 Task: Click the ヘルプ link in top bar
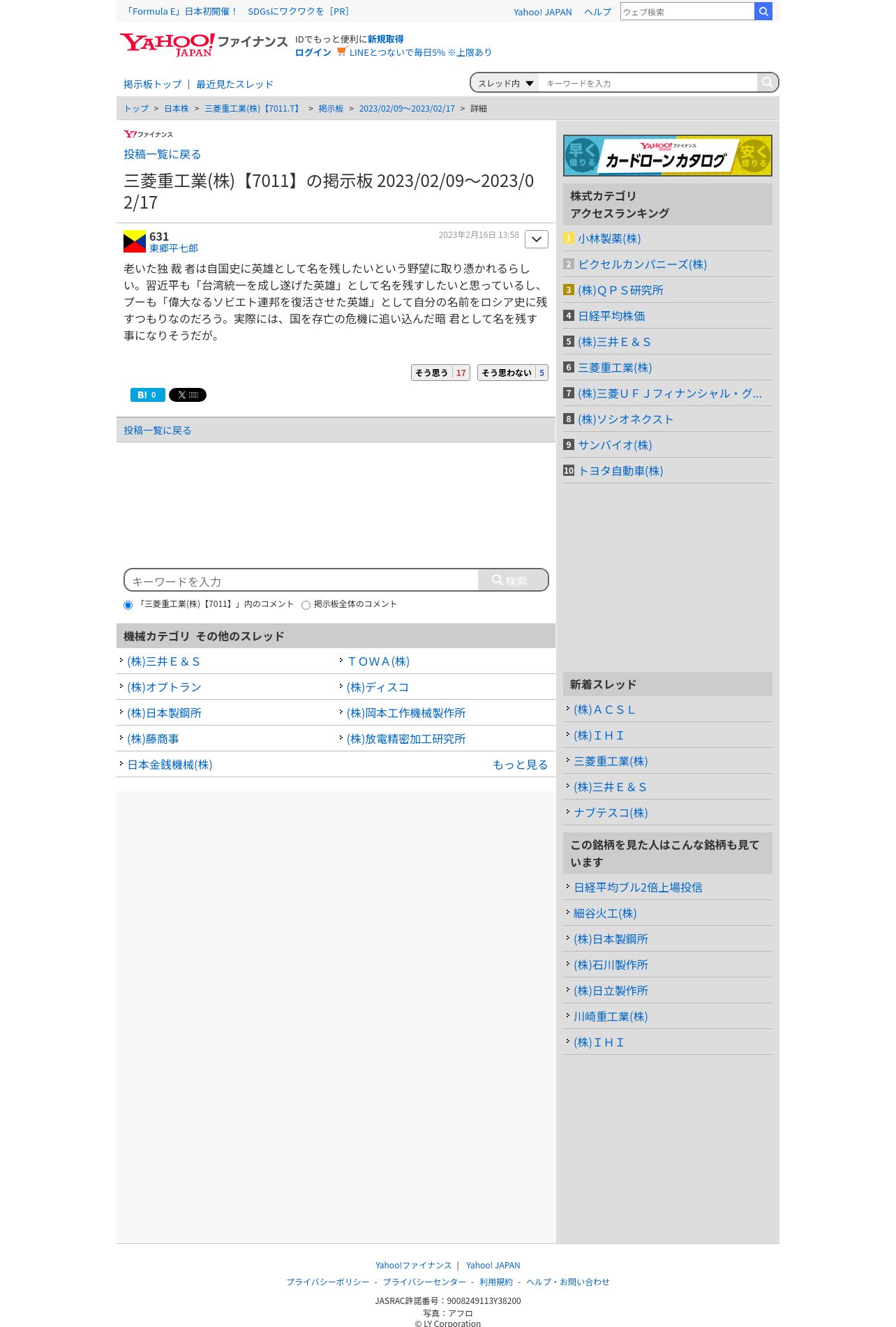pos(597,12)
